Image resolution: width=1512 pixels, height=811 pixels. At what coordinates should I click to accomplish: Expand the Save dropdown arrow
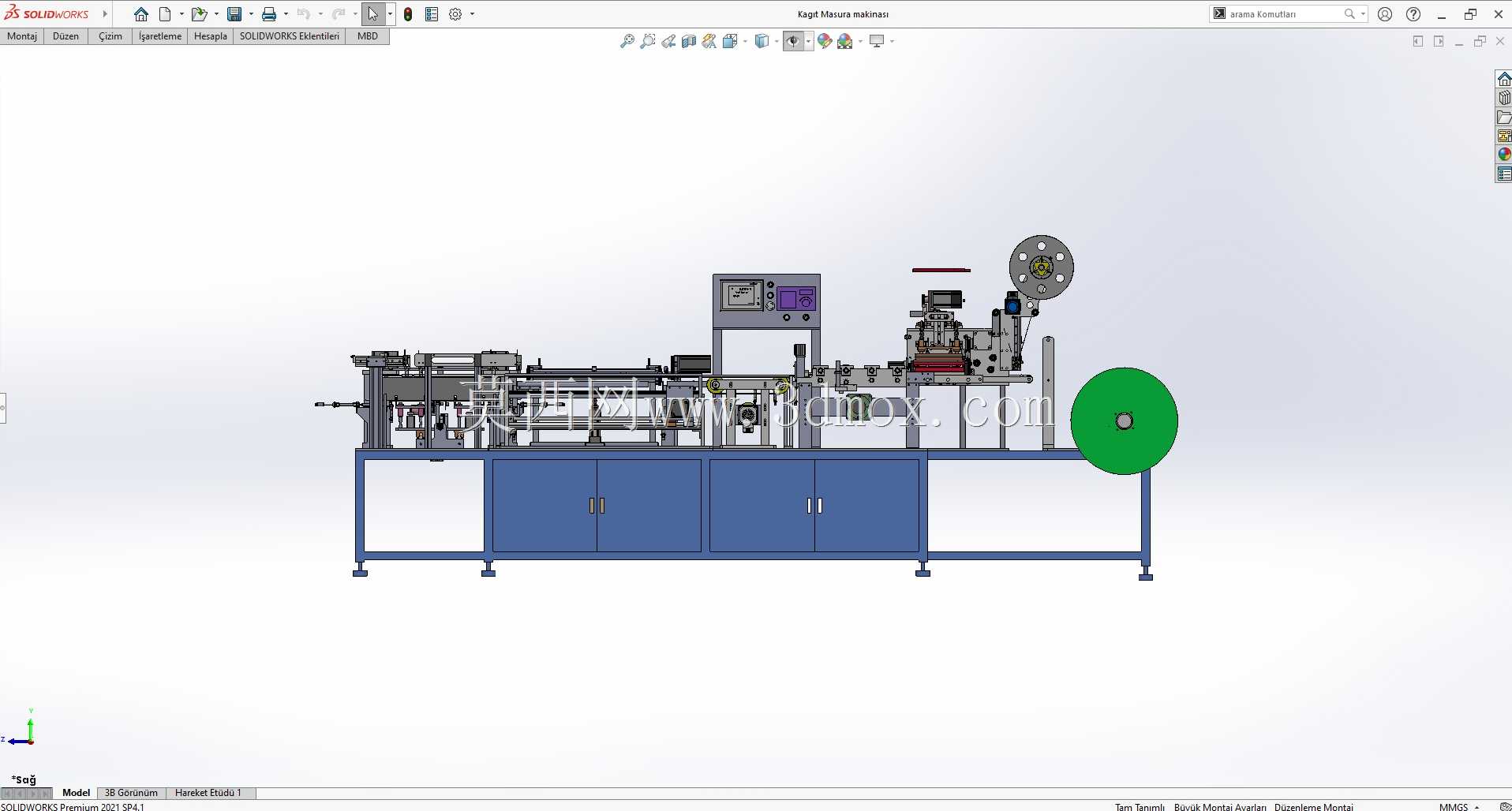251,14
